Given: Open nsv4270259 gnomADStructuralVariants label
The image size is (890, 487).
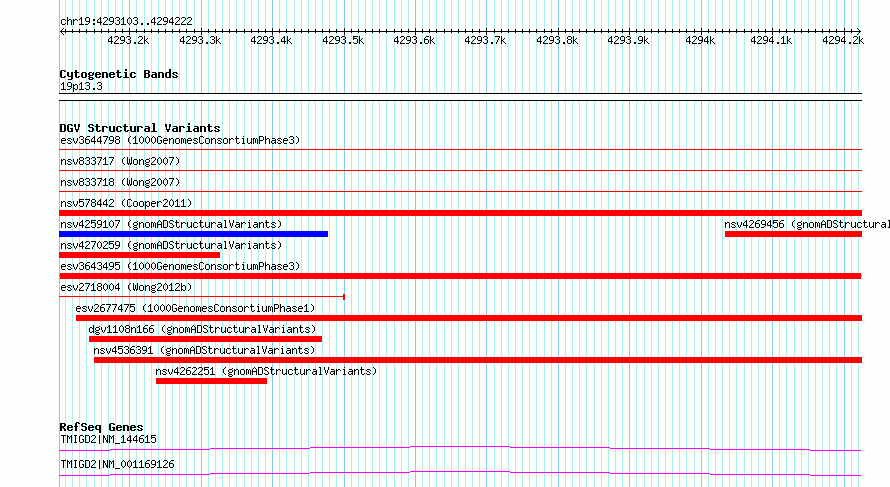Looking at the screenshot, I should click(x=171, y=245).
